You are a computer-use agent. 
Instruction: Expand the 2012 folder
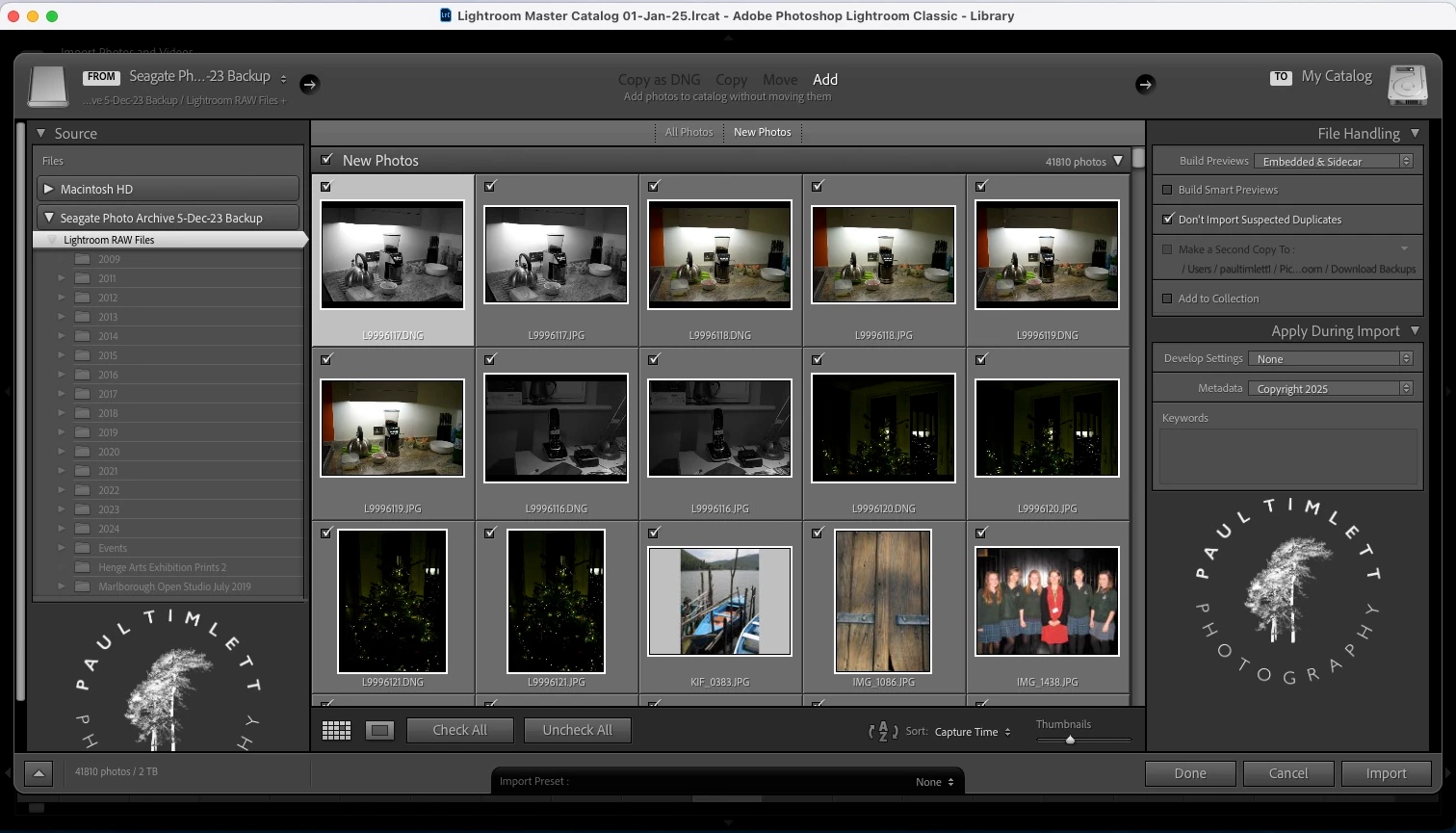click(x=62, y=298)
